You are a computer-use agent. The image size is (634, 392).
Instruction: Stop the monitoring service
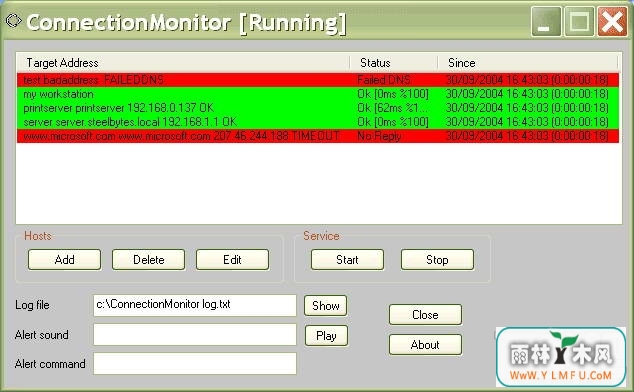437,260
